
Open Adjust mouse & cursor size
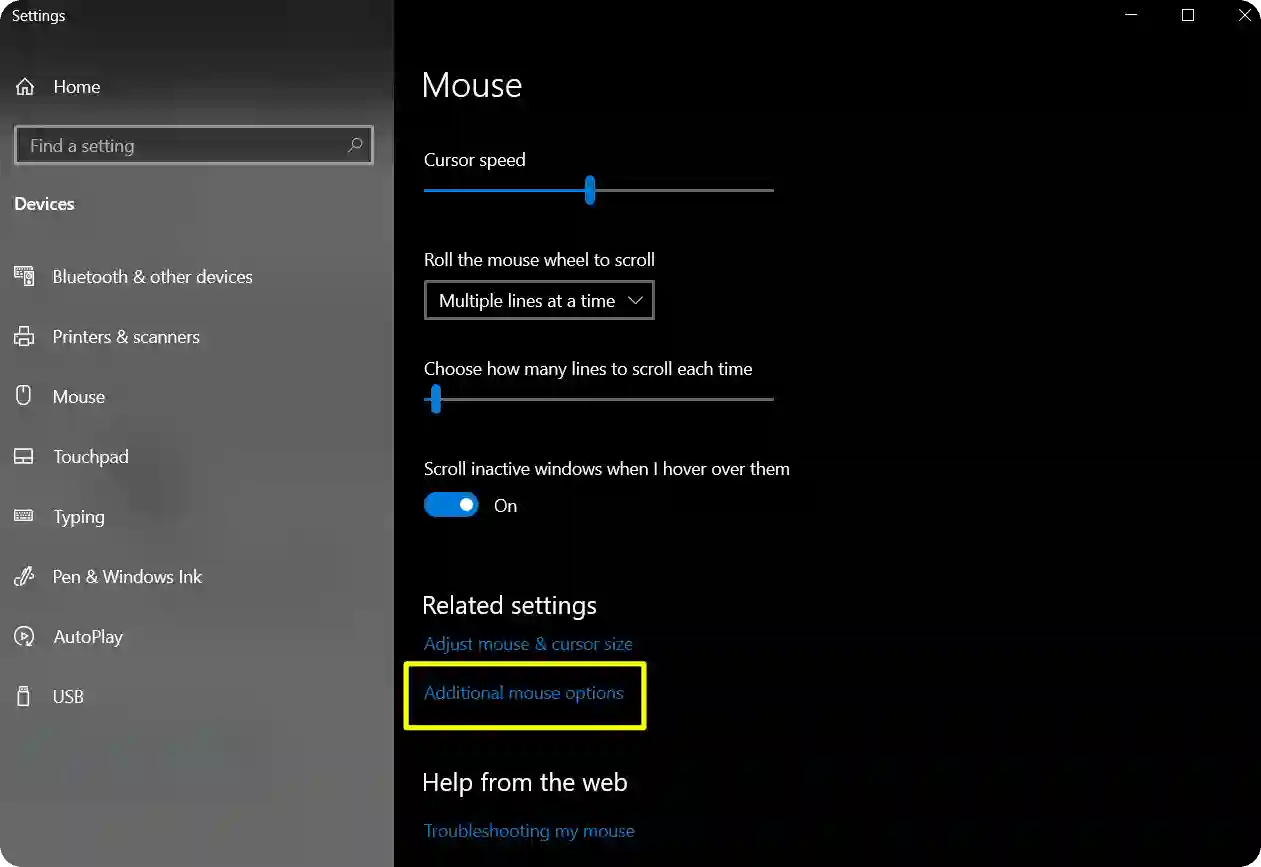tap(528, 643)
